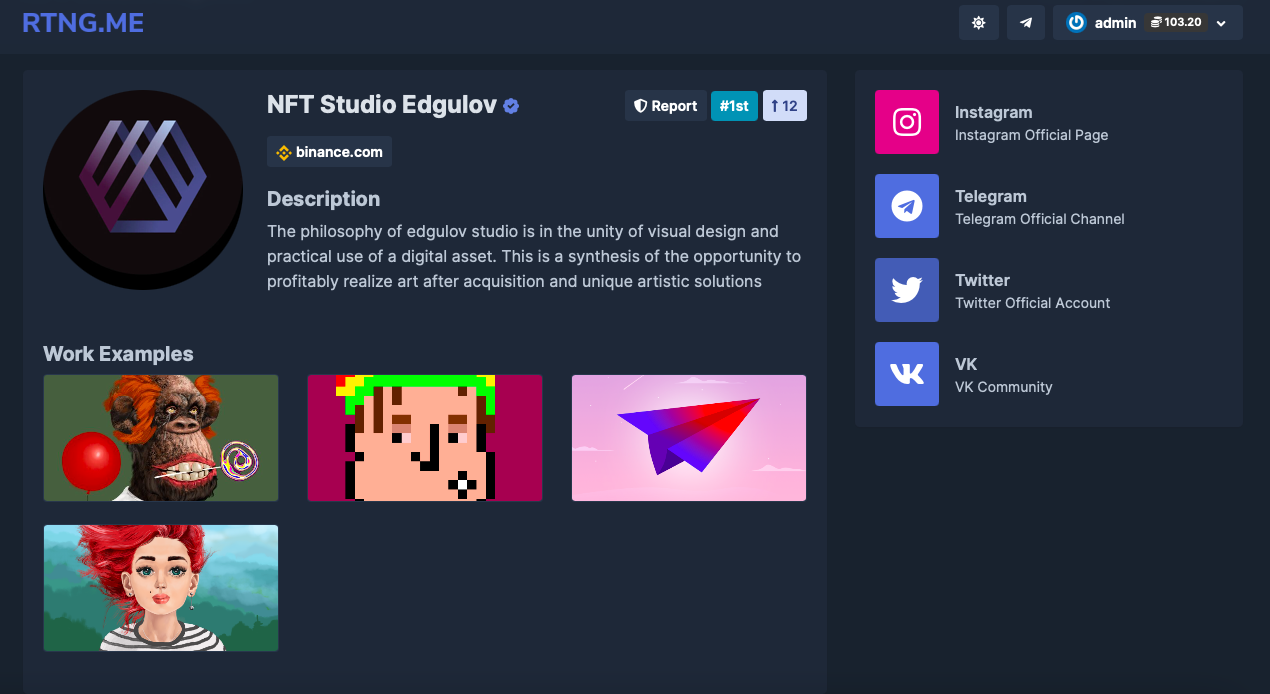This screenshot has width=1270, height=694.
Task: Click the paper-plane icon in top bar
Action: (1025, 22)
